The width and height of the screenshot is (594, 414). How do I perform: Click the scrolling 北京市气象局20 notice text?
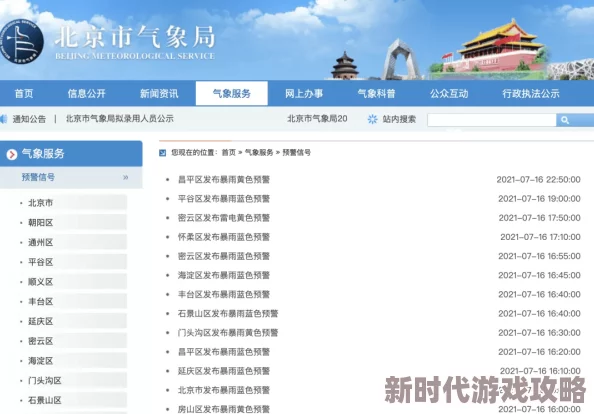[317, 119]
